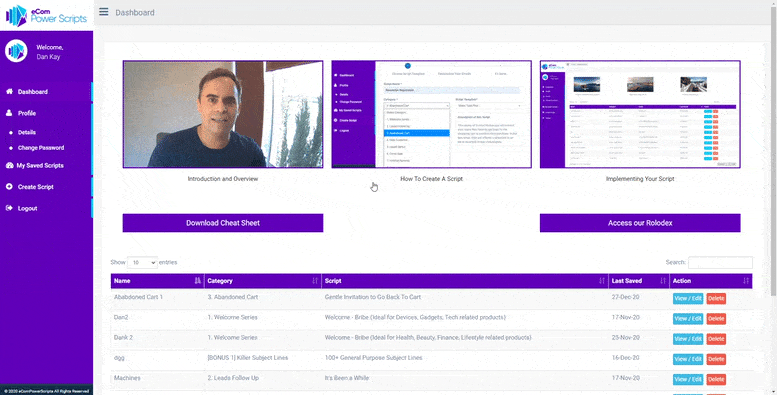Click the Dashboard home icon

tap(9, 92)
